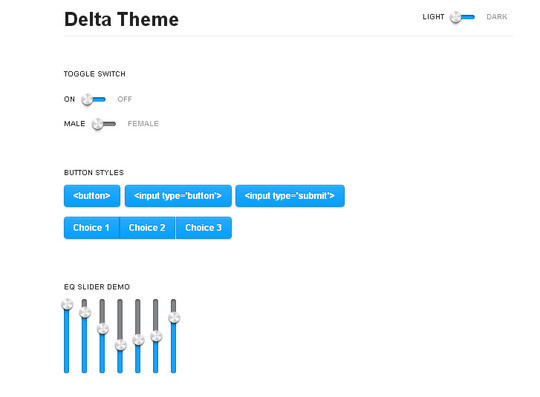Image resolution: width=540 pixels, height=397 pixels.
Task: Toggle the Male/Female switch
Action: [x=104, y=124]
